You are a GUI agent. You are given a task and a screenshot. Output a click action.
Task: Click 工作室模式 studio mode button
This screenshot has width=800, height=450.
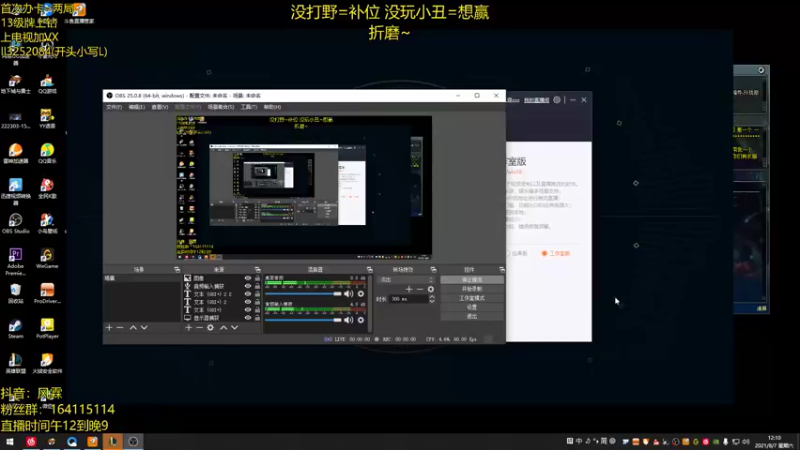tap(472, 298)
